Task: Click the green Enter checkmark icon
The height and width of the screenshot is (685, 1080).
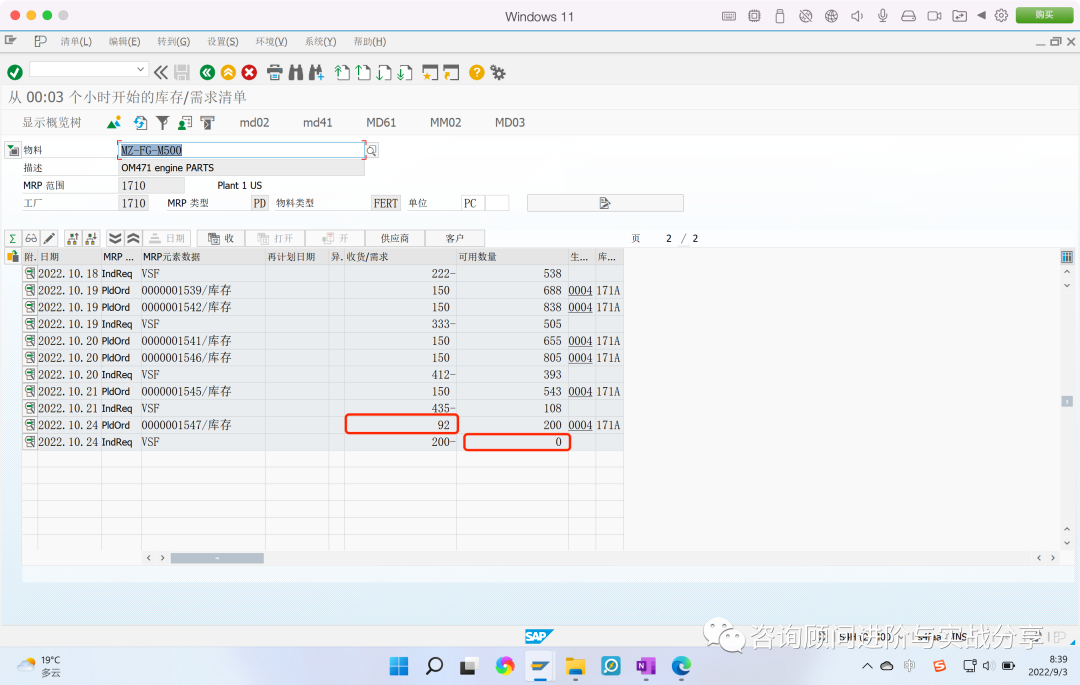Action: 14,72
